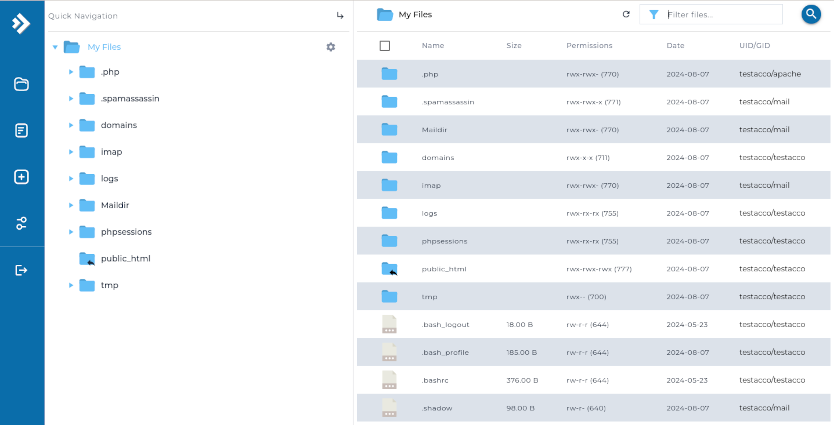Click the Filter files input field

coord(722,15)
